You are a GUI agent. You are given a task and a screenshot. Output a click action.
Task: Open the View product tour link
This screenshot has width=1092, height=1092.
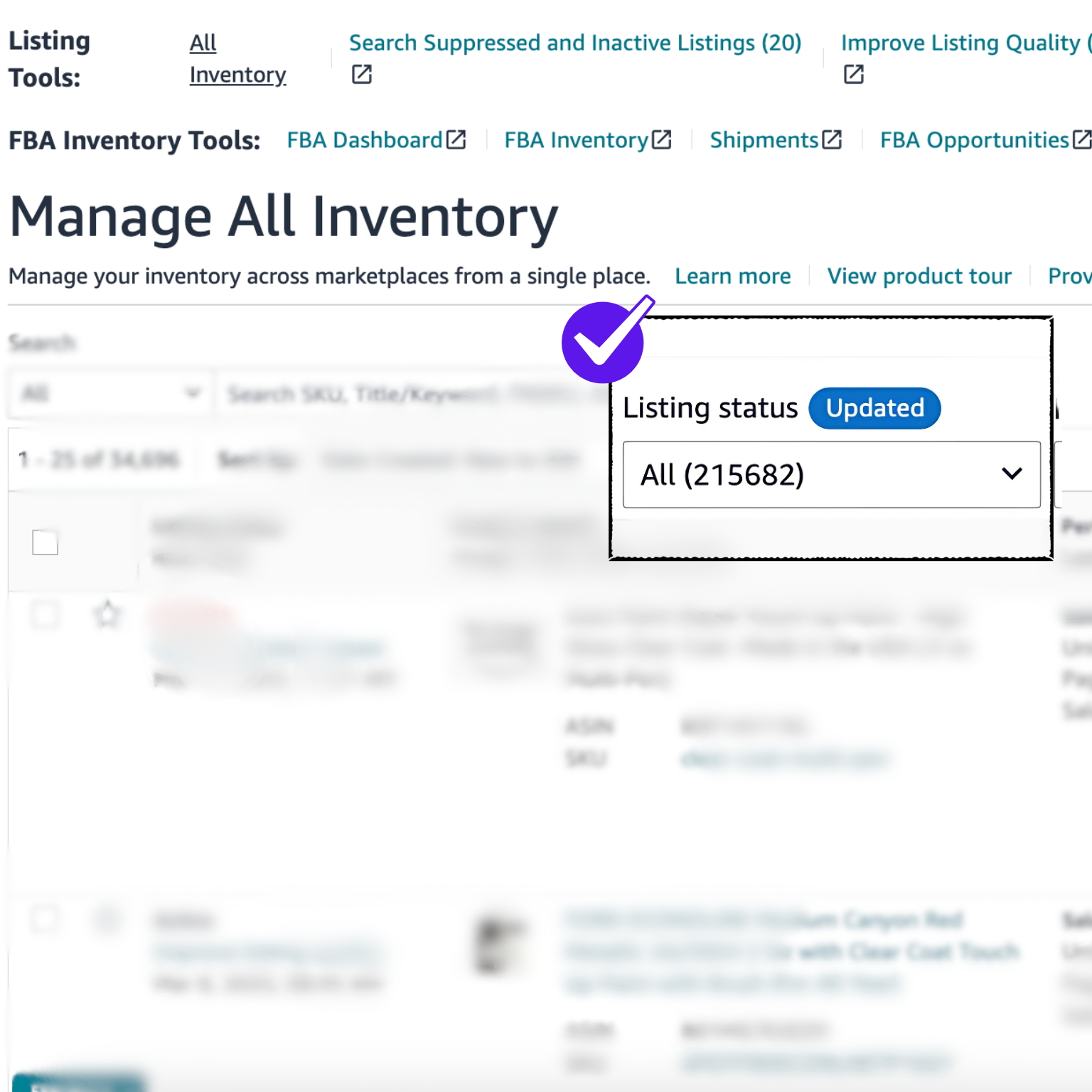tap(919, 276)
